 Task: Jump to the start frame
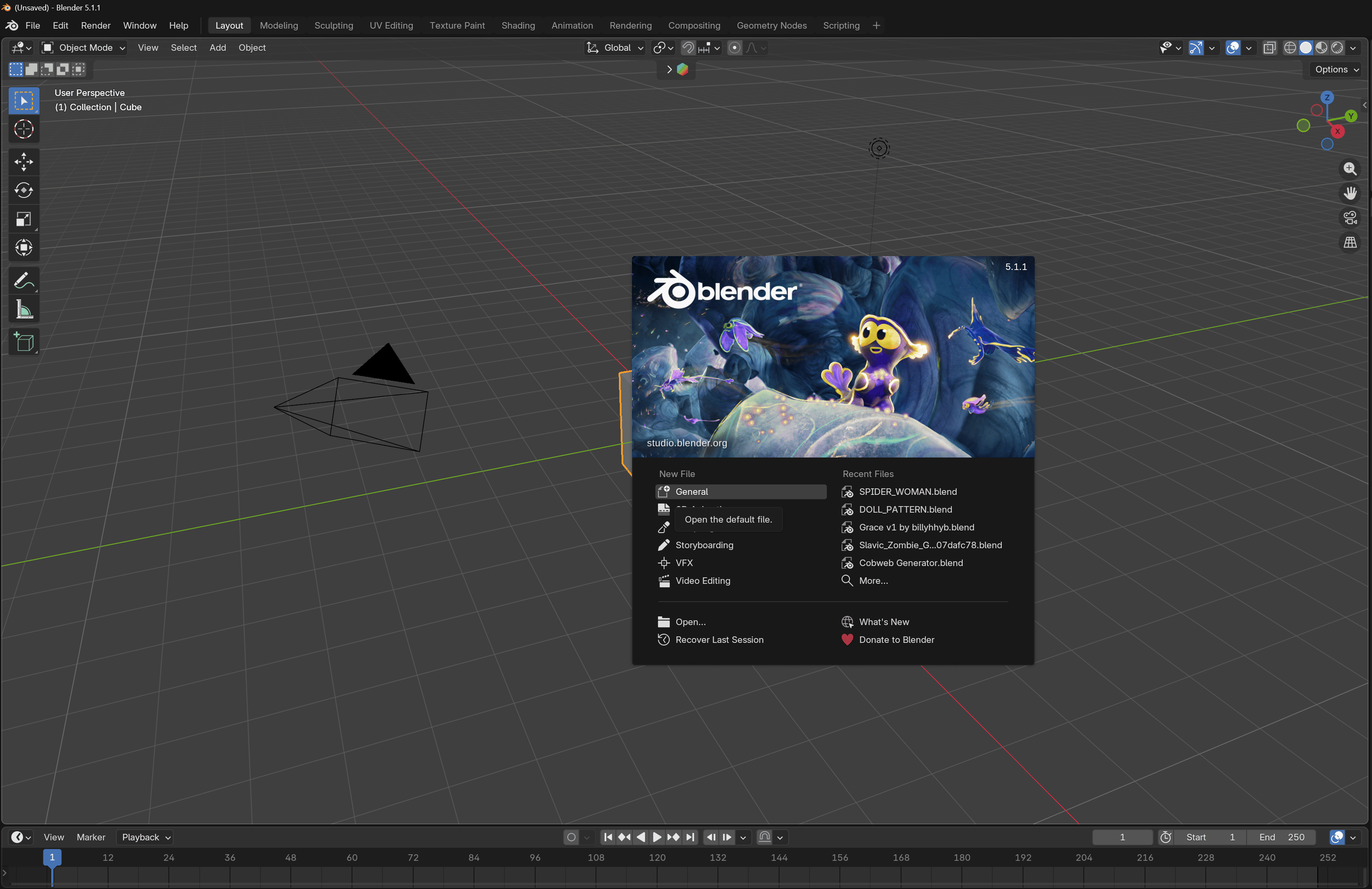pyautogui.click(x=608, y=837)
